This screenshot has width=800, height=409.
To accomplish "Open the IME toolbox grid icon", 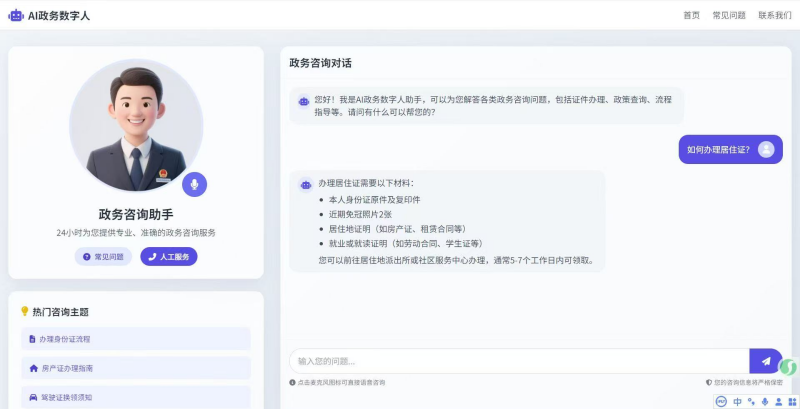I will pyautogui.click(x=792, y=401).
